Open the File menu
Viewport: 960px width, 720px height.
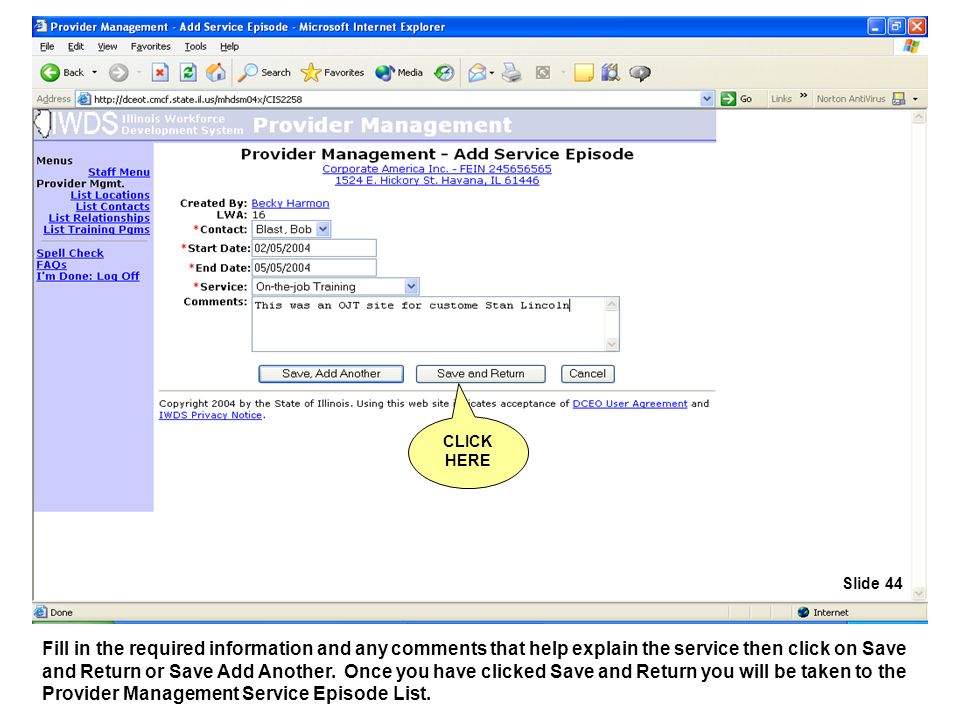coord(47,47)
